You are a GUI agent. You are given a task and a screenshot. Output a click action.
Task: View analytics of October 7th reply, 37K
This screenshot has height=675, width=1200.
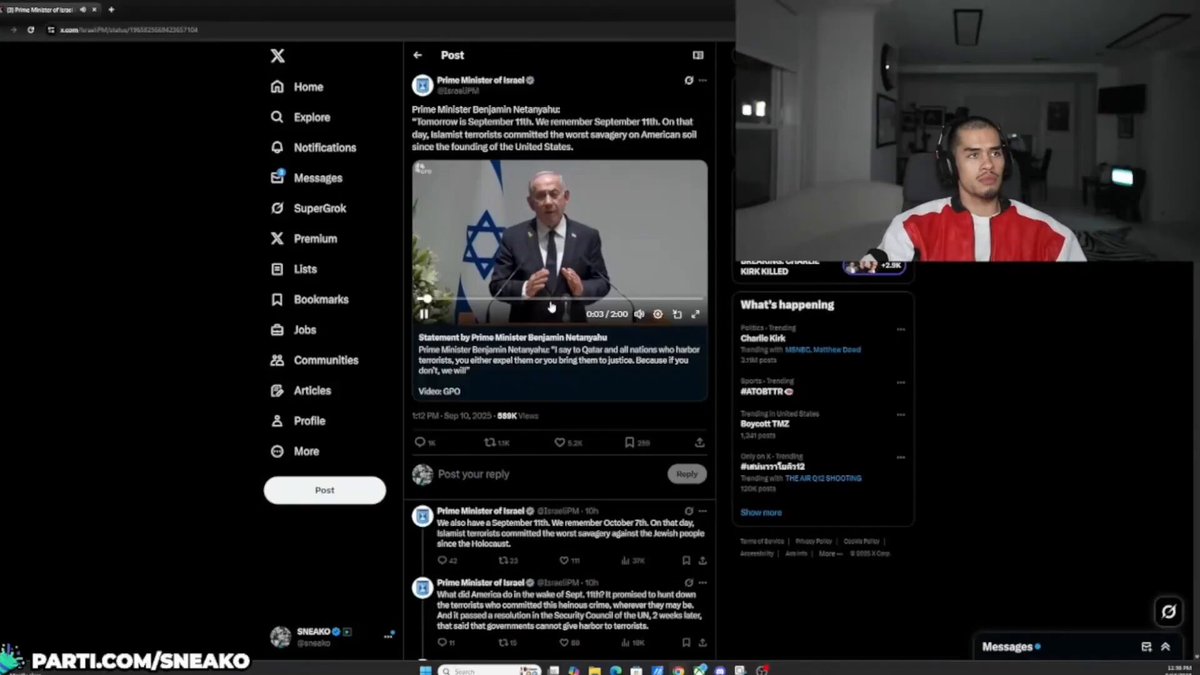(x=633, y=561)
